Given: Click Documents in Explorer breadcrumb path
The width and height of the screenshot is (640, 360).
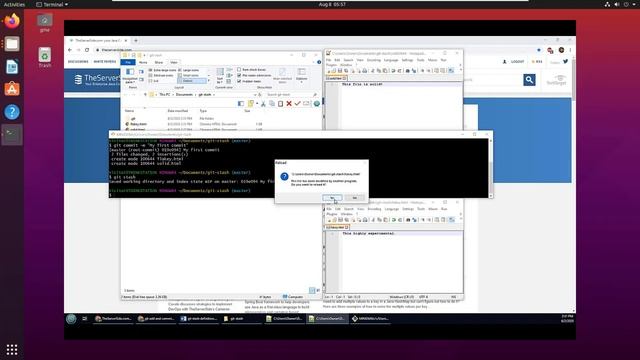Looking at the screenshot, I should pos(184,95).
